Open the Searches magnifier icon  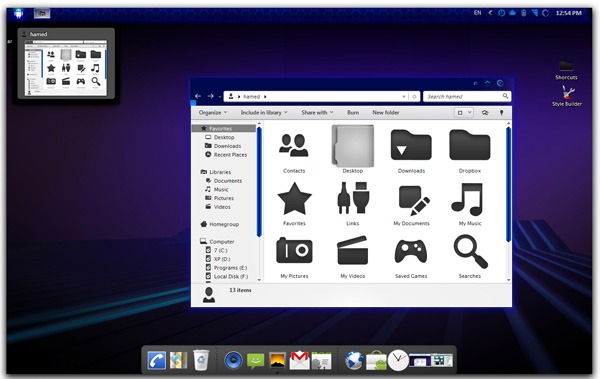470,251
